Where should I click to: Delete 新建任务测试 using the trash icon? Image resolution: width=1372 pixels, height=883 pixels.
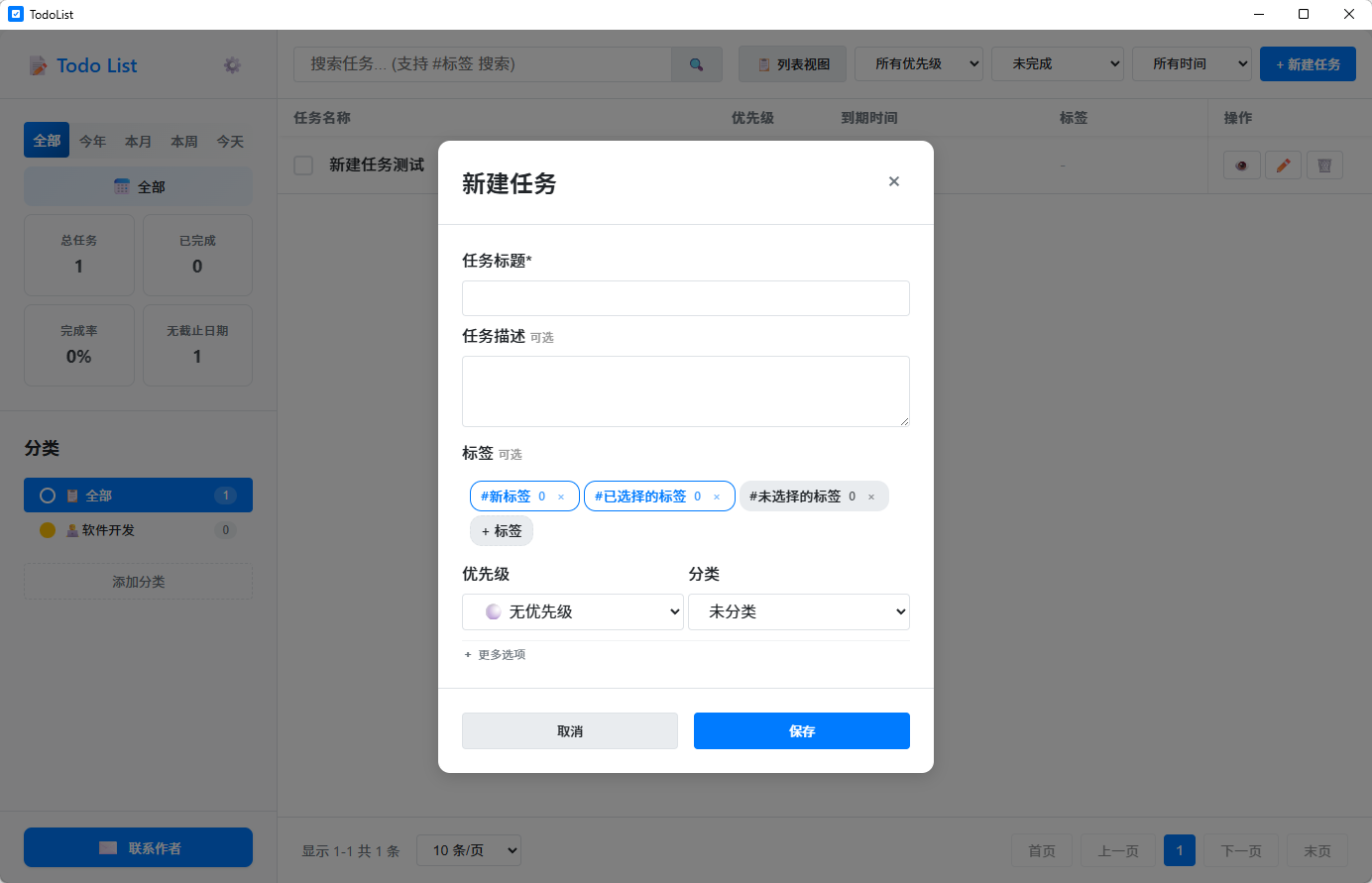point(1324,166)
